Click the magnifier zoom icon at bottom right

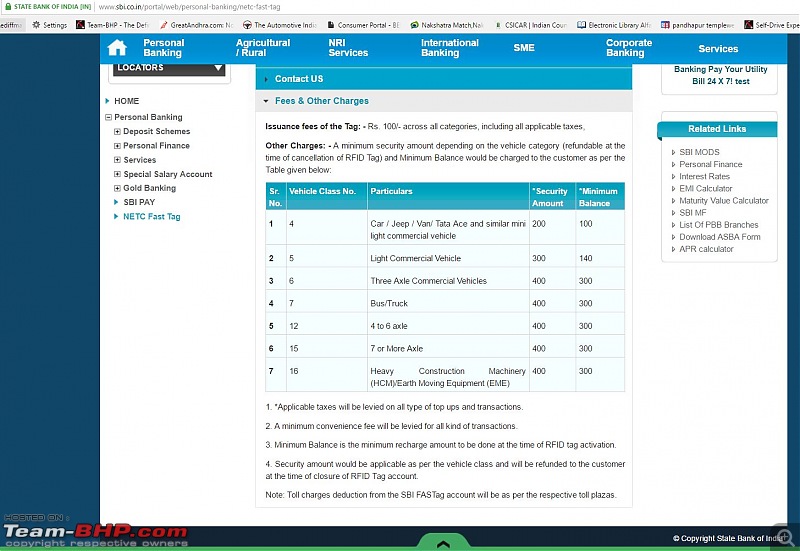pyautogui.click(x=785, y=537)
